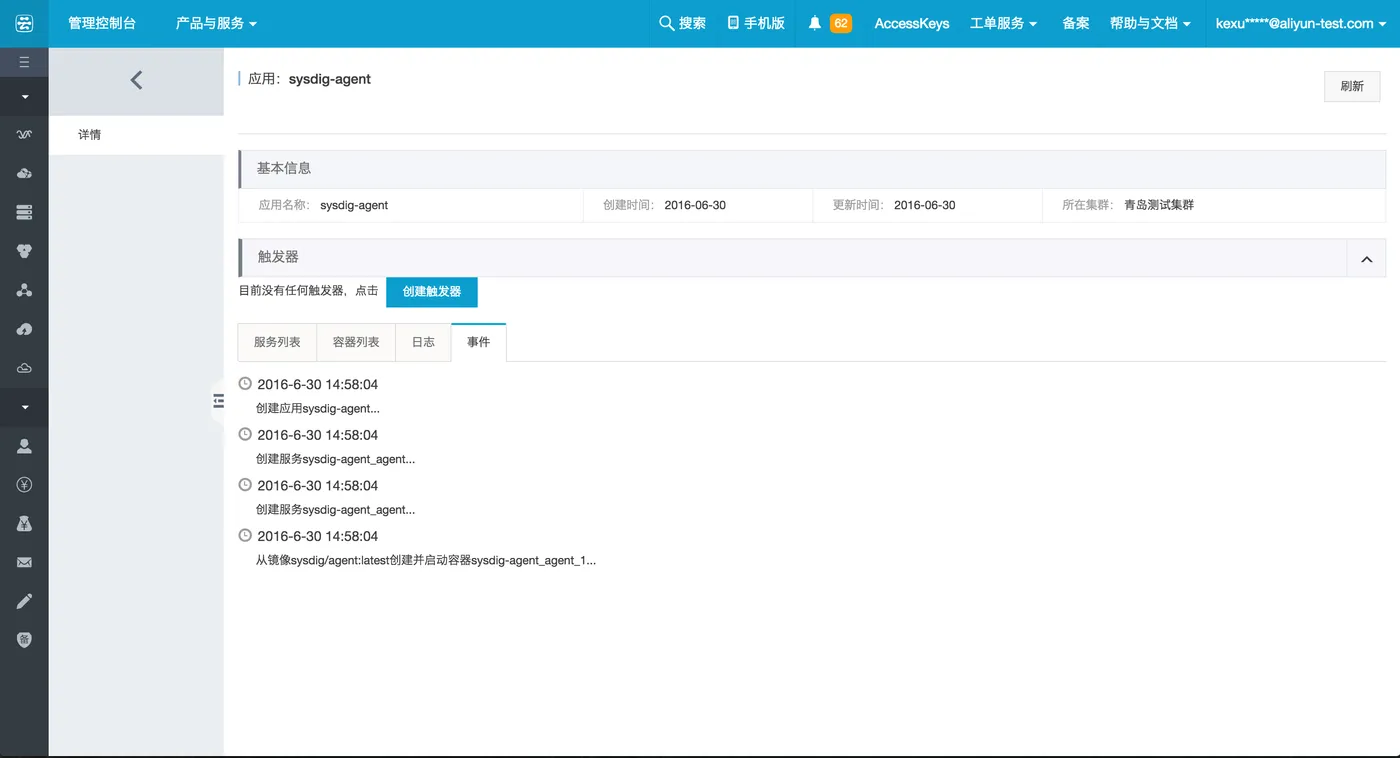Open the wave-shaped service icon in sidebar
Viewport: 1400px width, 758px height.
click(24, 135)
